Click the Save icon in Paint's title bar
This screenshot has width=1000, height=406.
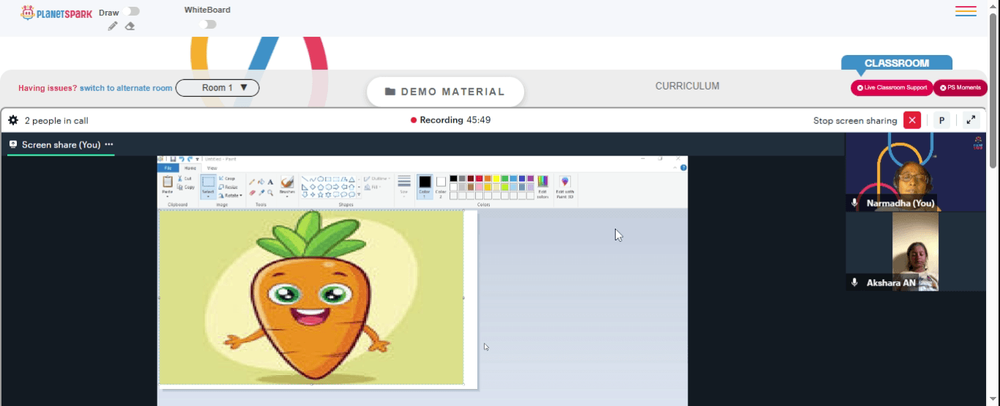pyautogui.click(x=173, y=159)
